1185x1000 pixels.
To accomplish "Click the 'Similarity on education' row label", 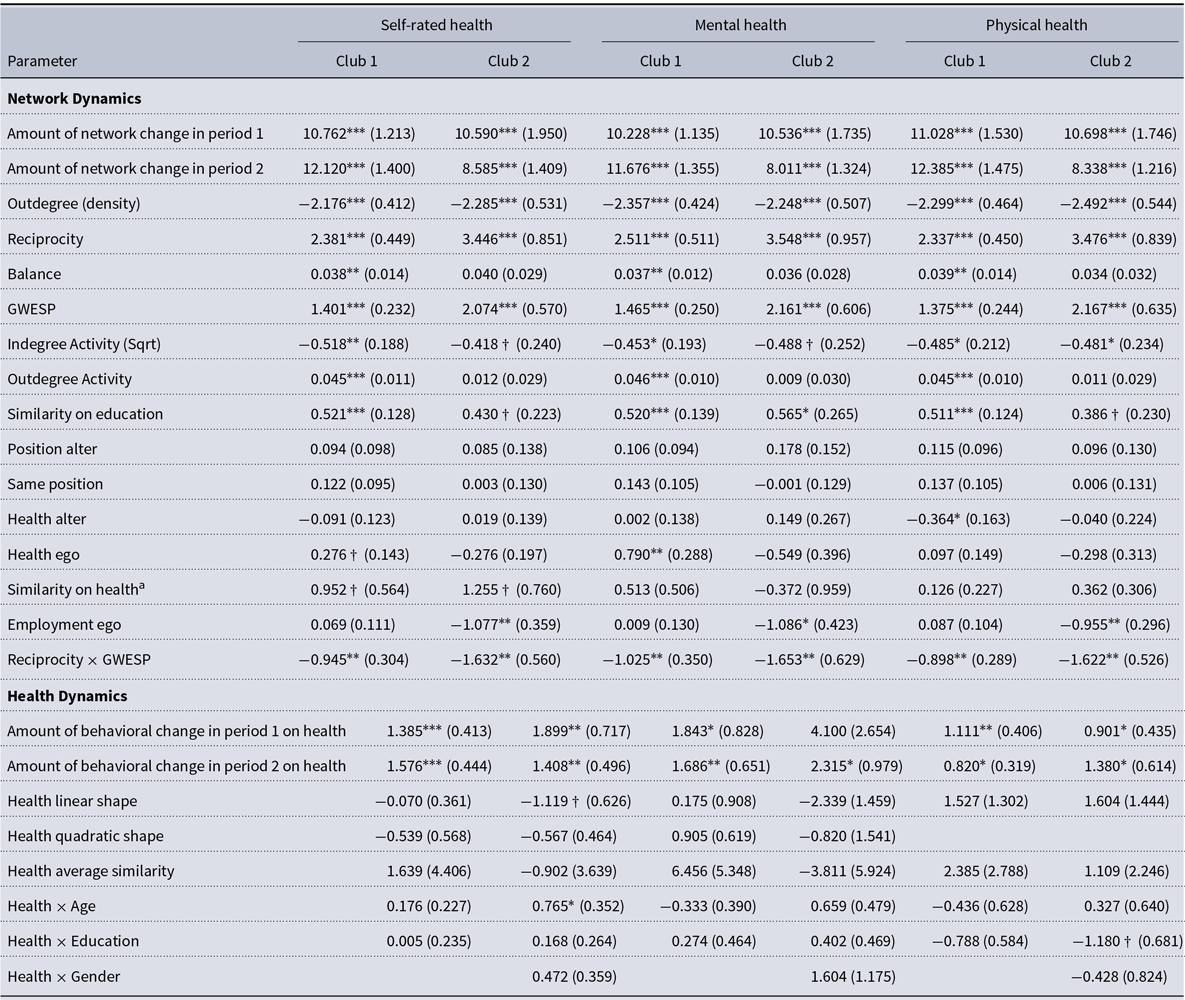I will [x=84, y=414].
